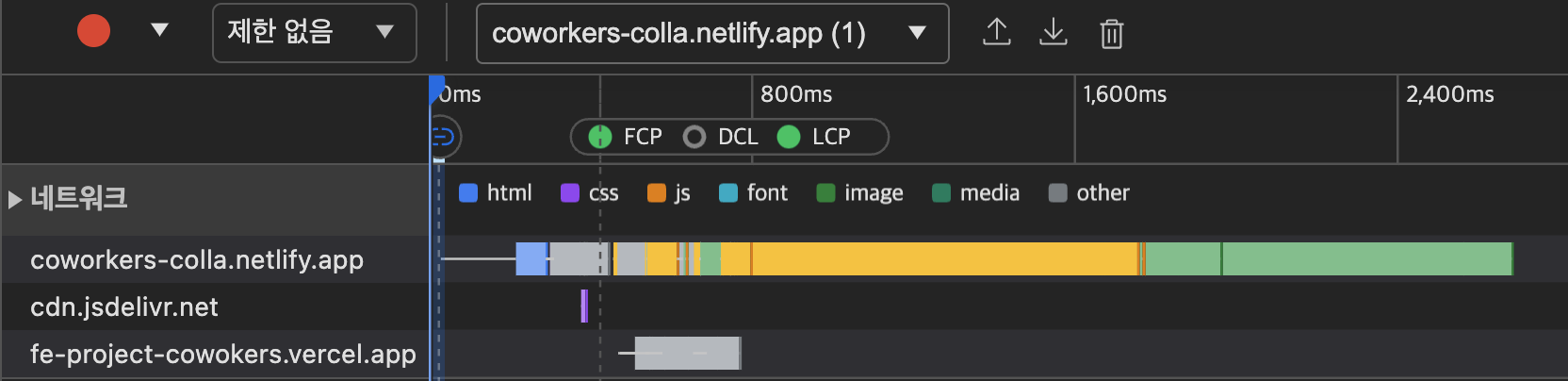Click the css legend color swatch
Screen dimensions: 1568x381
570,193
